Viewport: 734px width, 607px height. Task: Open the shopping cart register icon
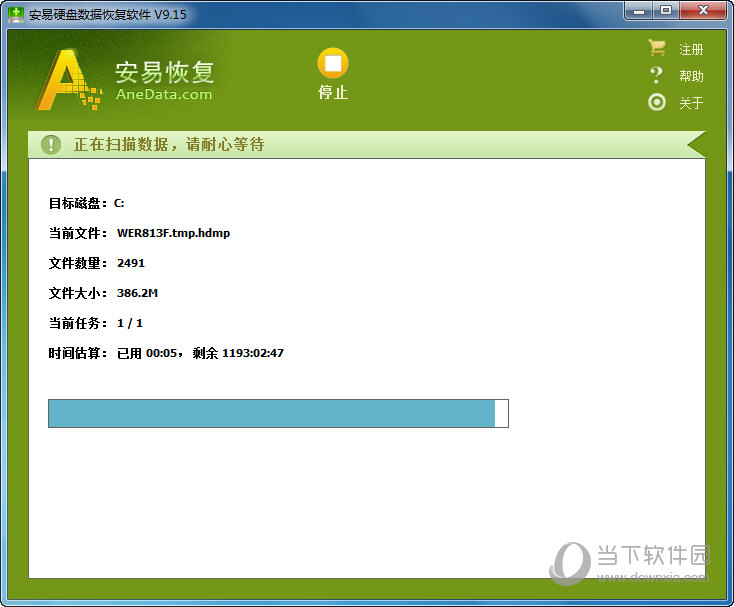click(x=657, y=48)
